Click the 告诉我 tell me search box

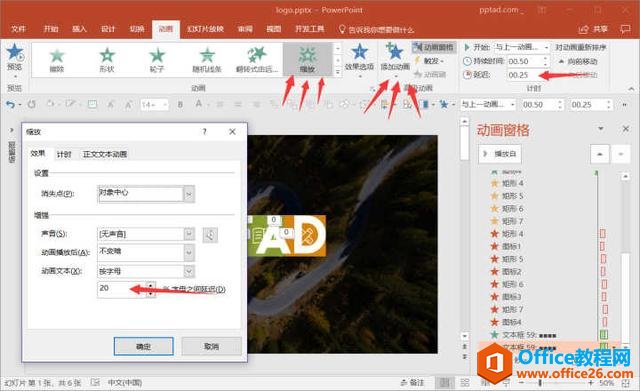tap(376, 30)
